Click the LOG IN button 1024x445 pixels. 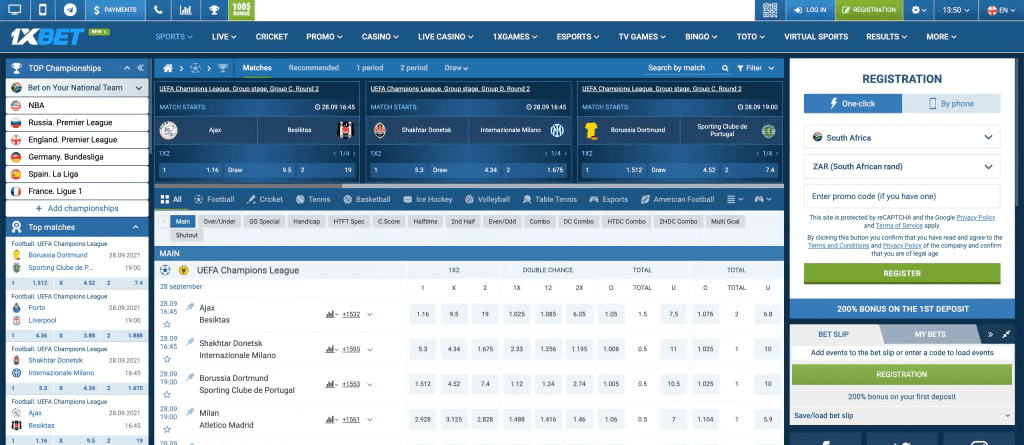click(x=810, y=10)
